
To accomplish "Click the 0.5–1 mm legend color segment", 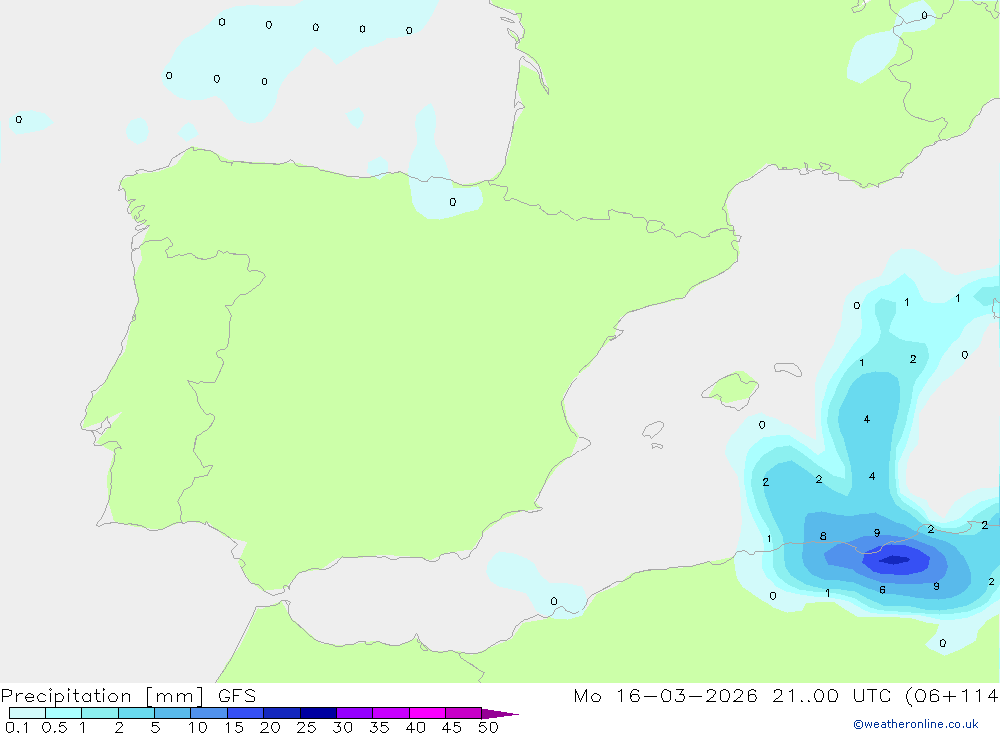I will coord(63,713).
